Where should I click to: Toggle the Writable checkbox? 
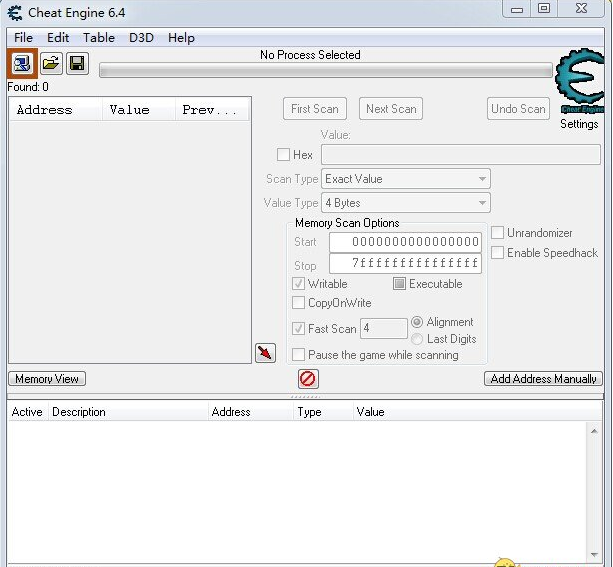pyautogui.click(x=298, y=284)
